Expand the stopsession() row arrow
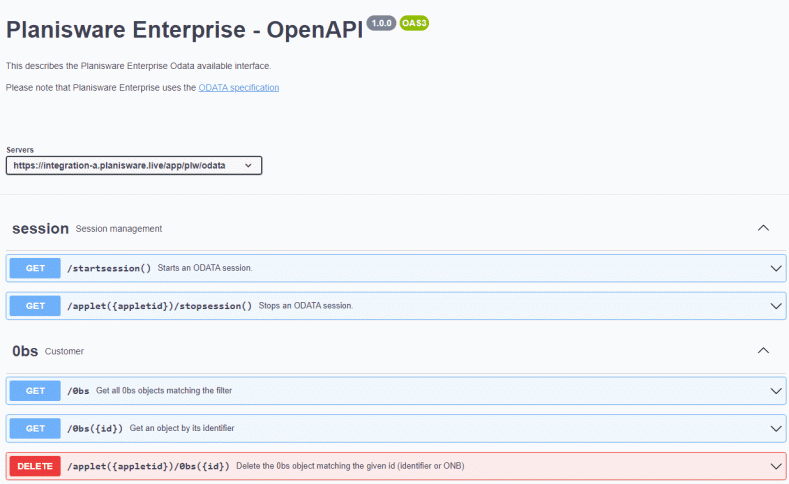 776,306
